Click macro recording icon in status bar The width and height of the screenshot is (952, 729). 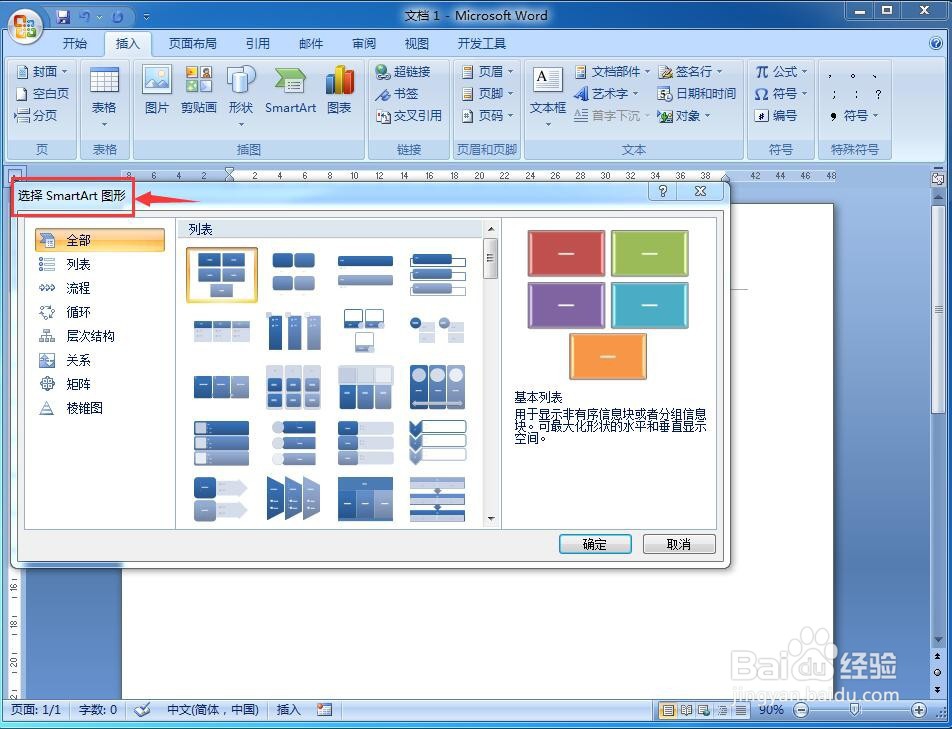click(325, 710)
